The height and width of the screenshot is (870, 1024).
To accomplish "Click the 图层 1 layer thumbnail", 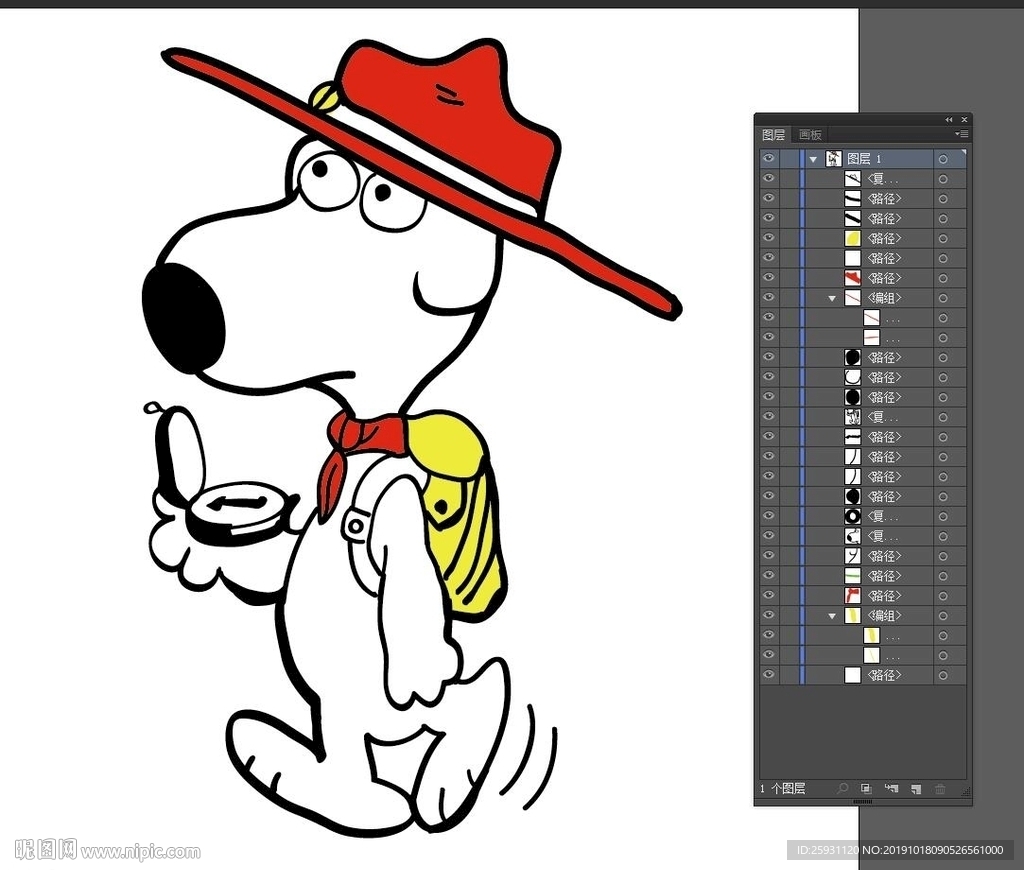I will pos(833,159).
